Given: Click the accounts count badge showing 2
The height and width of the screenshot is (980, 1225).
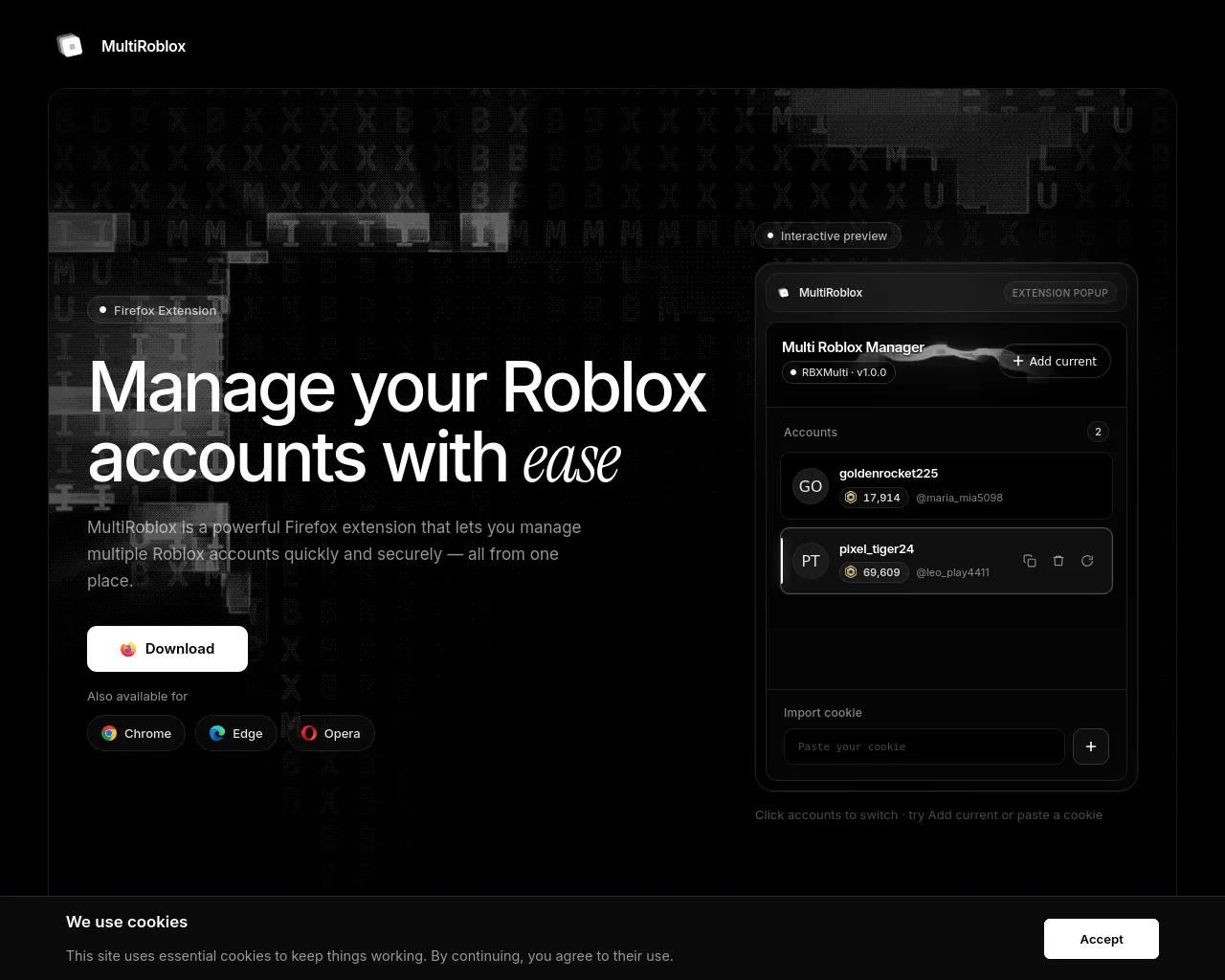Looking at the screenshot, I should coord(1098,432).
